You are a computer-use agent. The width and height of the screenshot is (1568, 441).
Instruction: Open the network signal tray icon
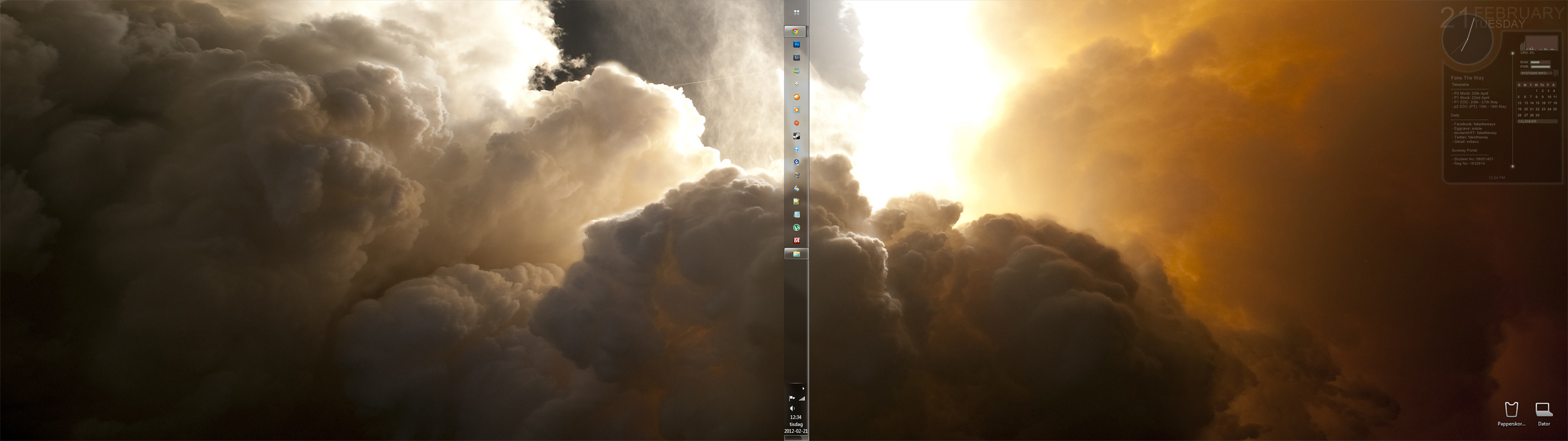(x=802, y=399)
